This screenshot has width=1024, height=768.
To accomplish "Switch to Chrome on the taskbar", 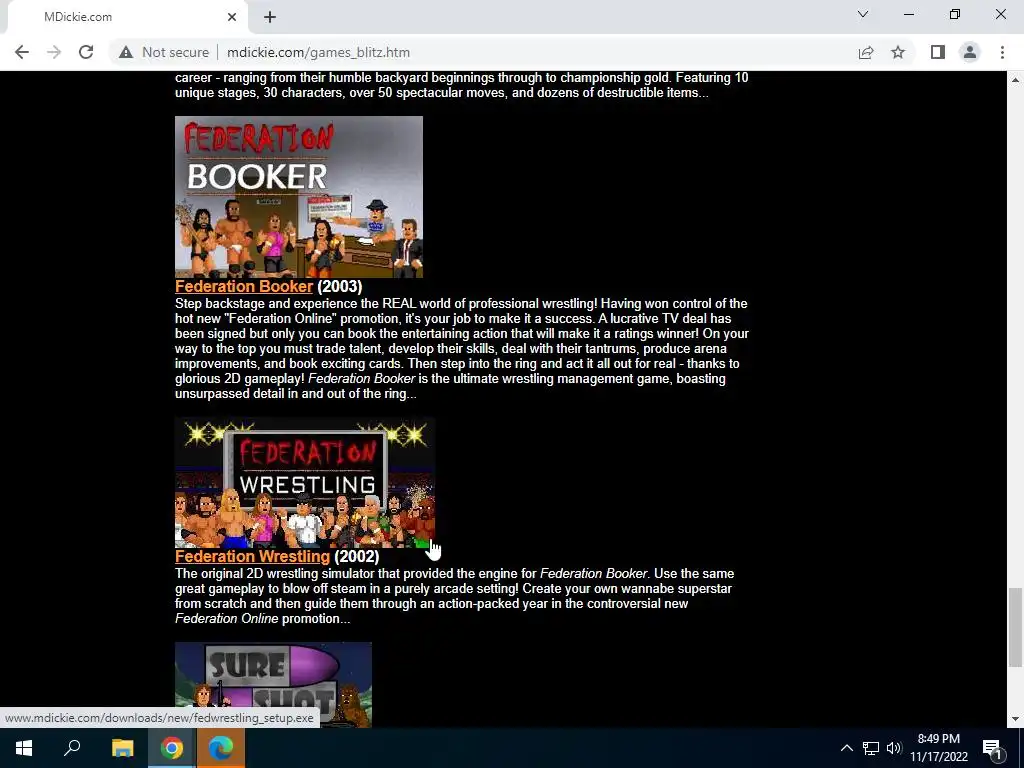I will pos(172,748).
